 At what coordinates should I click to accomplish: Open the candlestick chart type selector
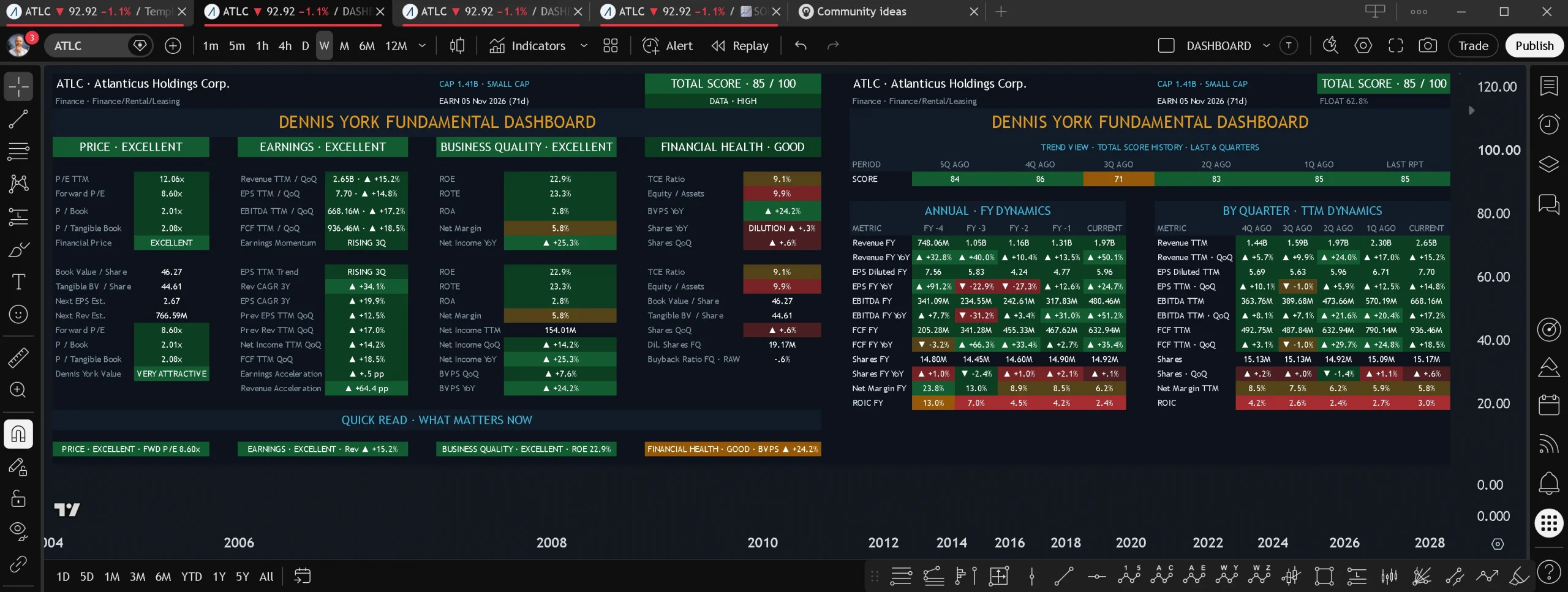pos(457,45)
